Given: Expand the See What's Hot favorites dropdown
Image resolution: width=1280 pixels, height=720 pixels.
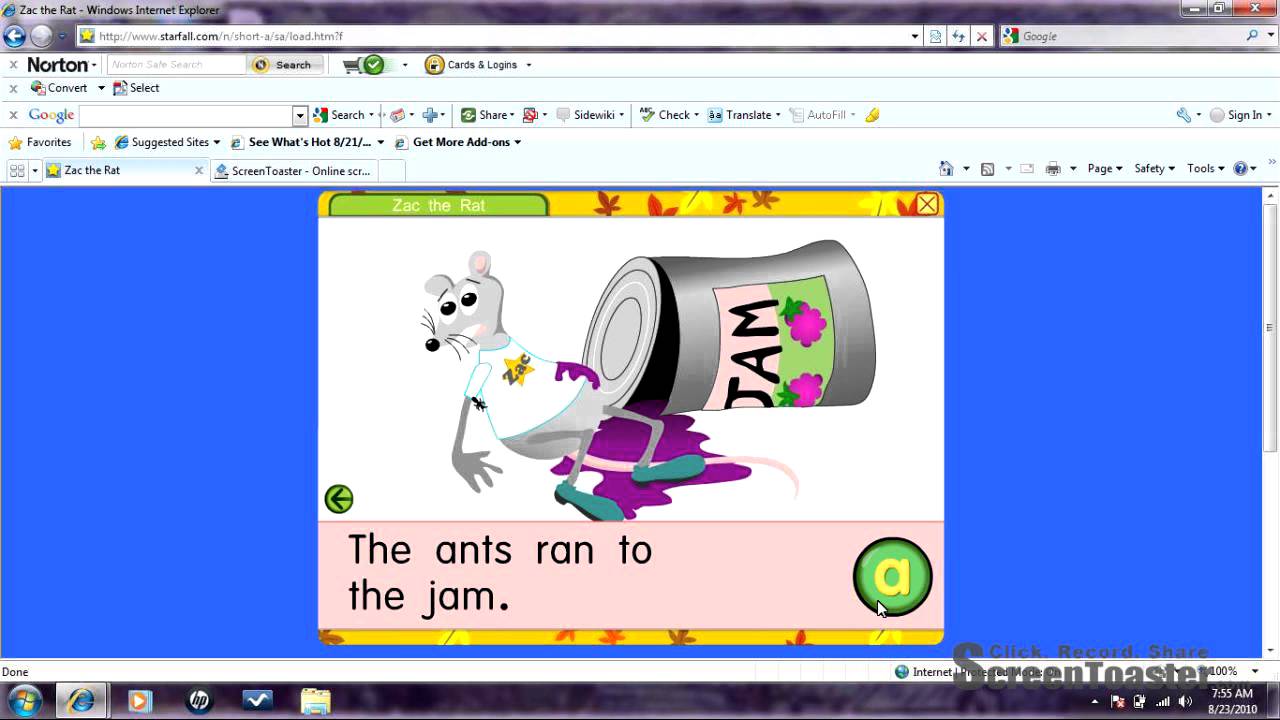Looking at the screenshot, I should [x=380, y=142].
